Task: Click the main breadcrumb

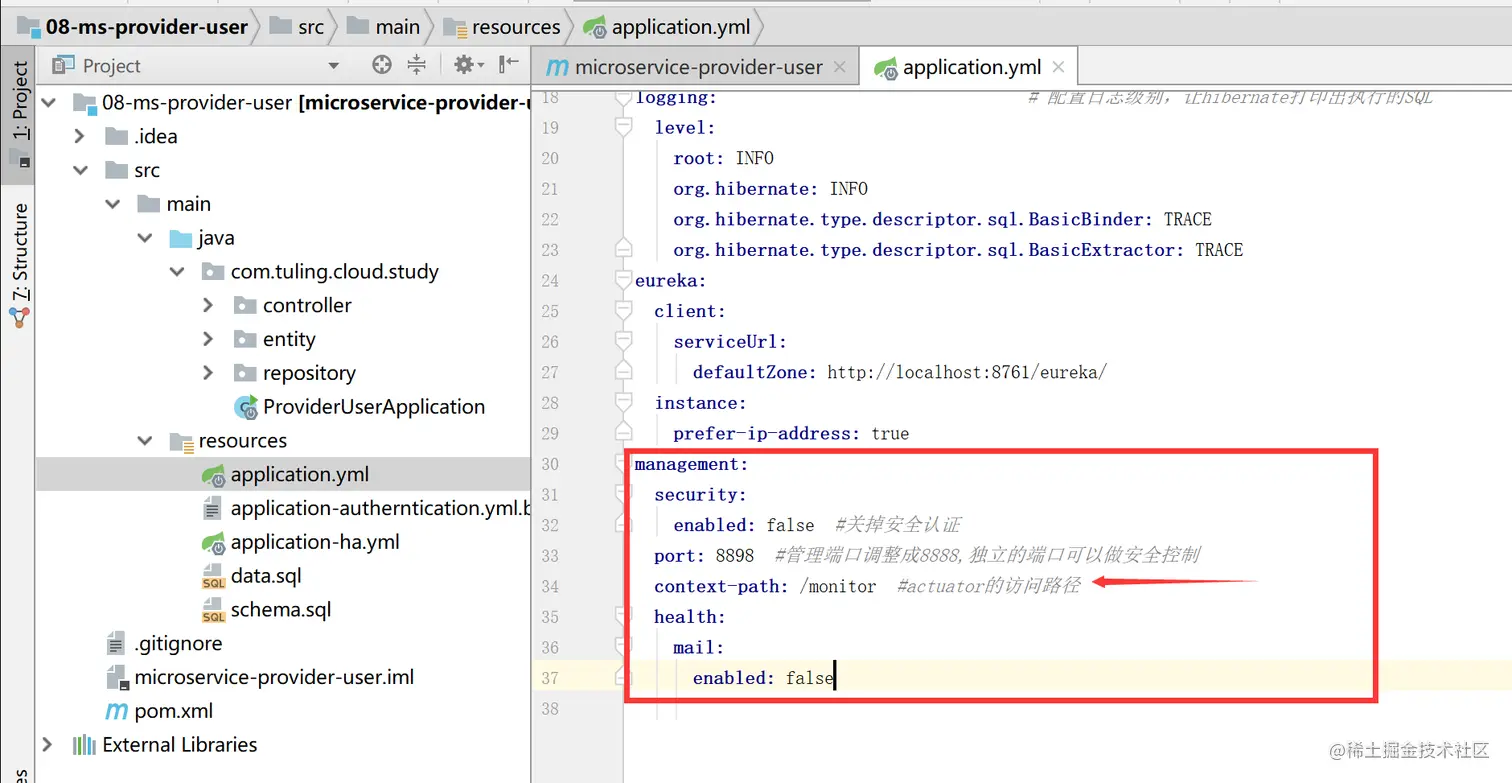Action: coord(384,27)
